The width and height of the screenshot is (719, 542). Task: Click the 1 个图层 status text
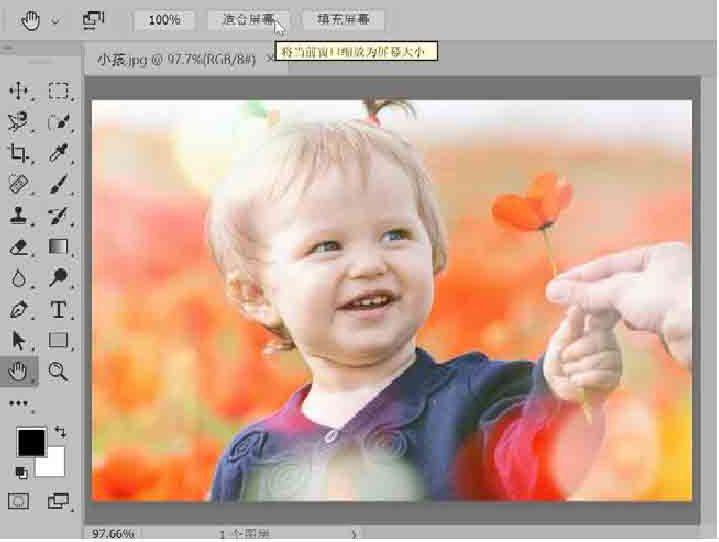(244, 534)
